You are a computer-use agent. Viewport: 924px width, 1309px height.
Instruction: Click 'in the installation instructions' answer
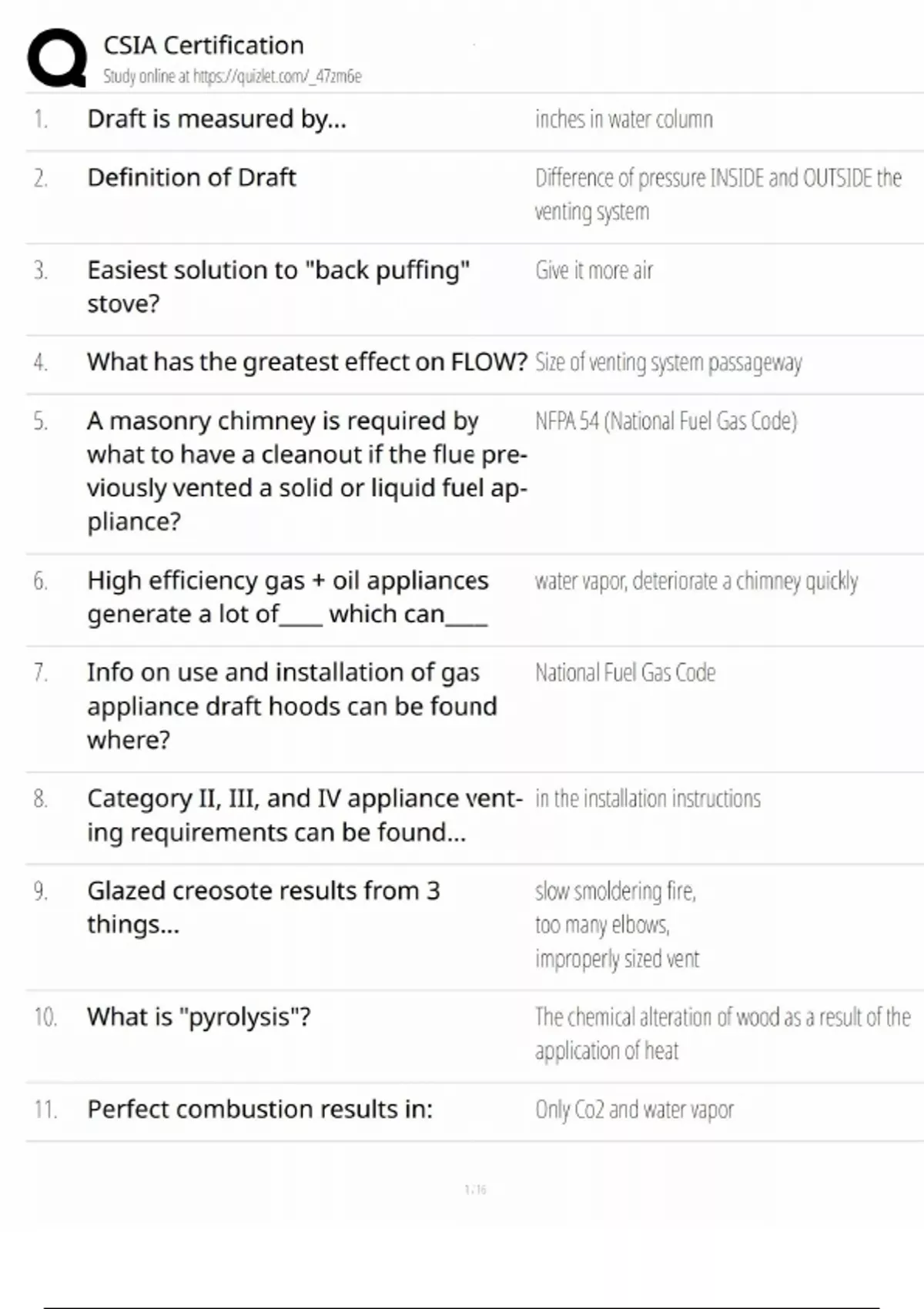[x=648, y=798]
